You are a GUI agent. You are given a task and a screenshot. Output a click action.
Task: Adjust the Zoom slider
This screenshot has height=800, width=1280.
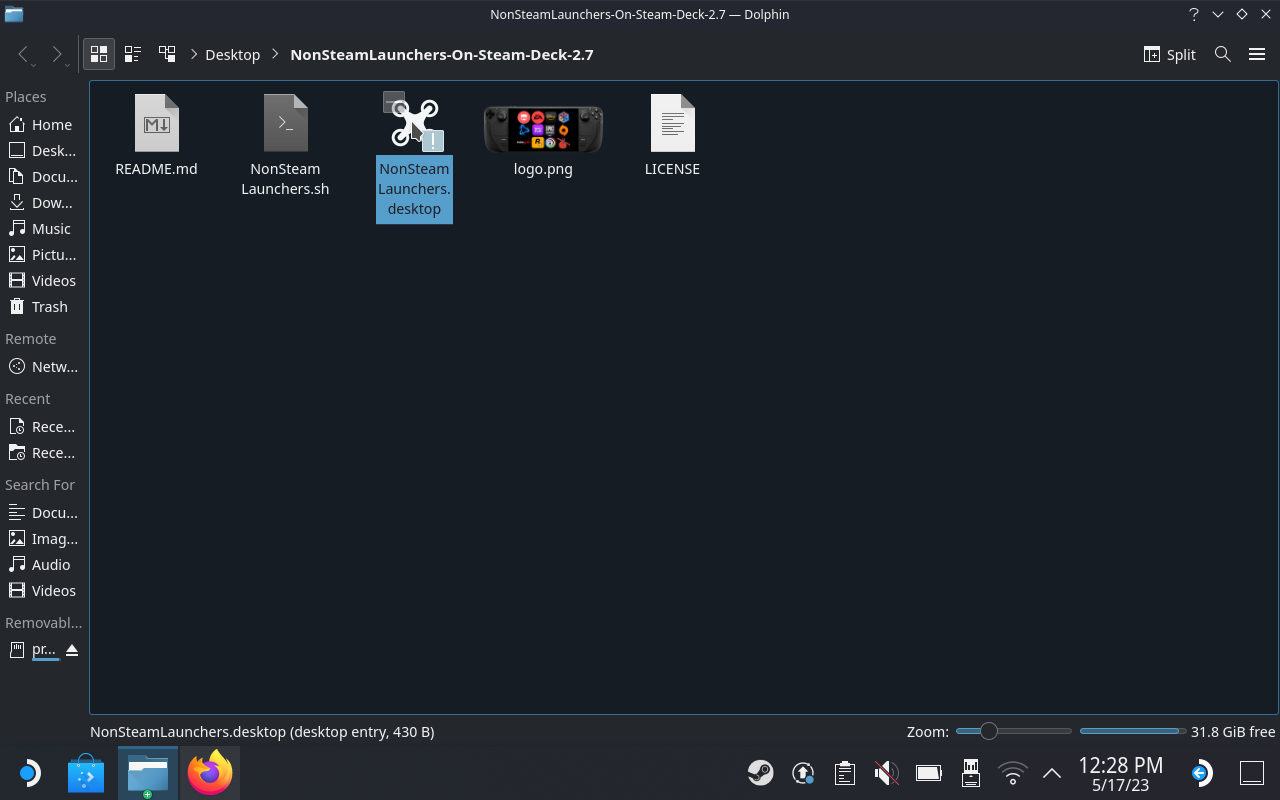(988, 731)
